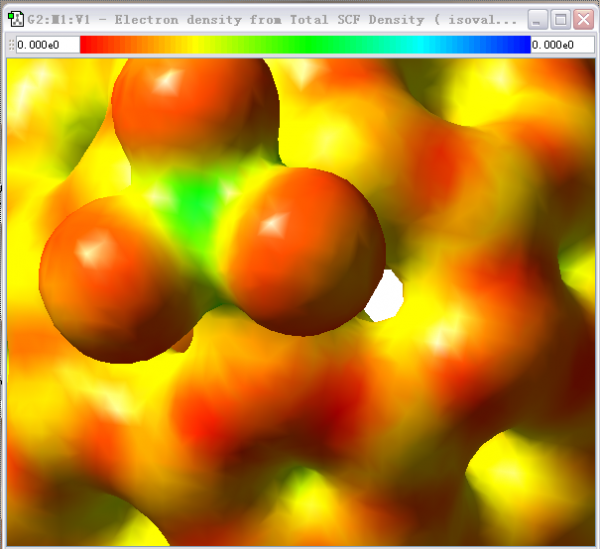Viewport: 600px width, 549px height.
Task: Click the GaussView window icon in title bar
Action: point(16,19)
